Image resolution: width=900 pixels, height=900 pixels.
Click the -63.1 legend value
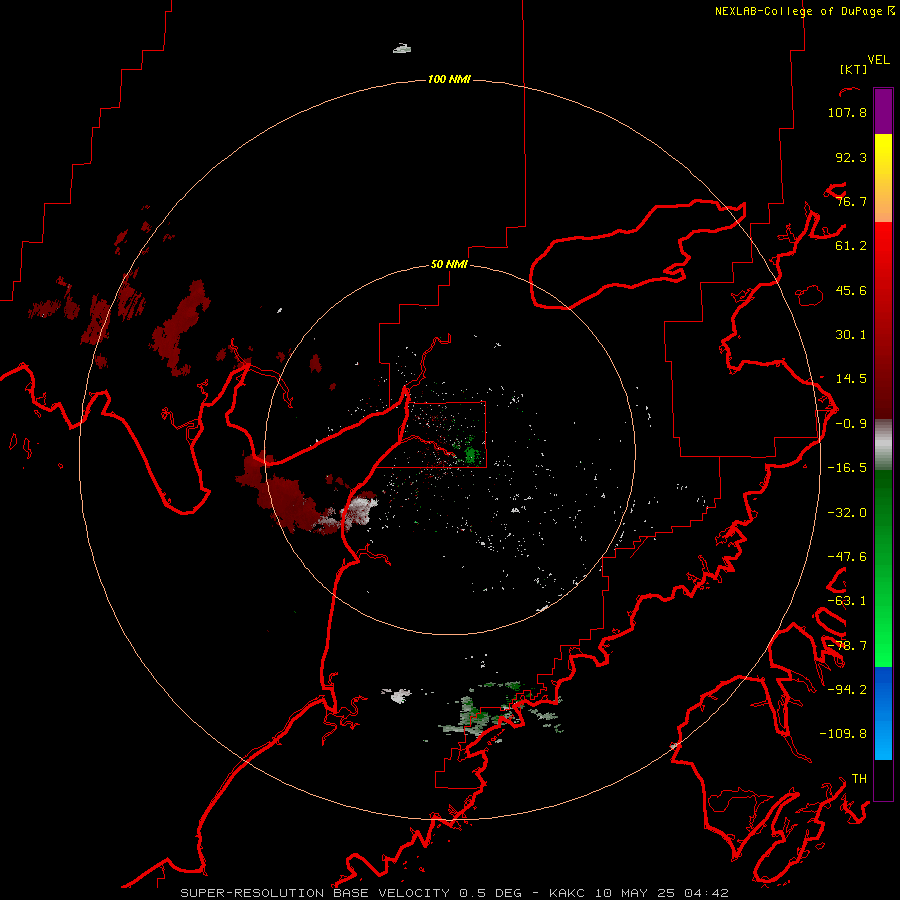coord(847,601)
